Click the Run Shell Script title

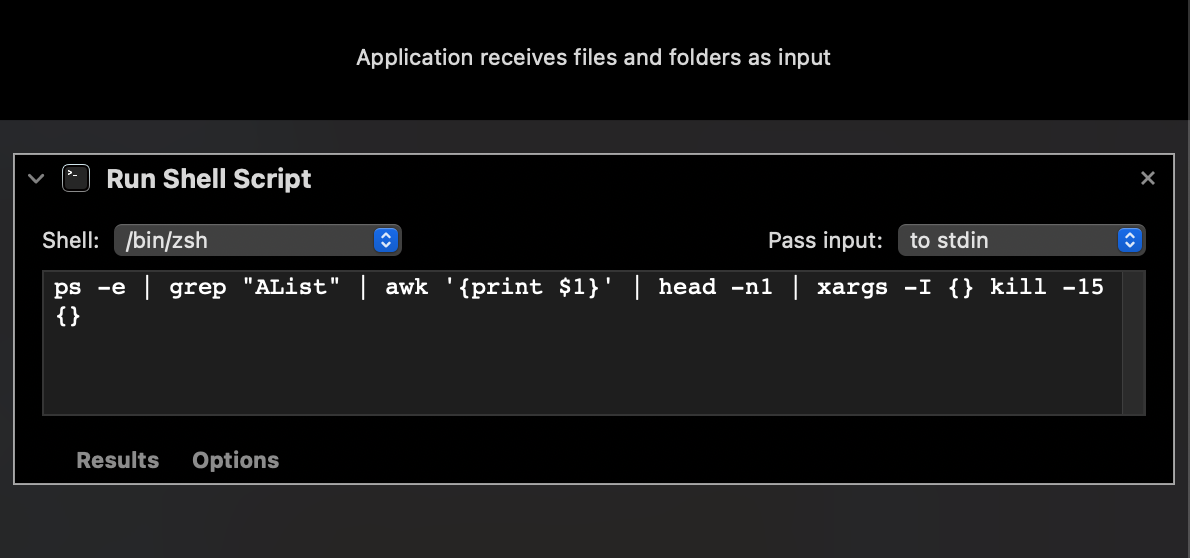coord(209,178)
